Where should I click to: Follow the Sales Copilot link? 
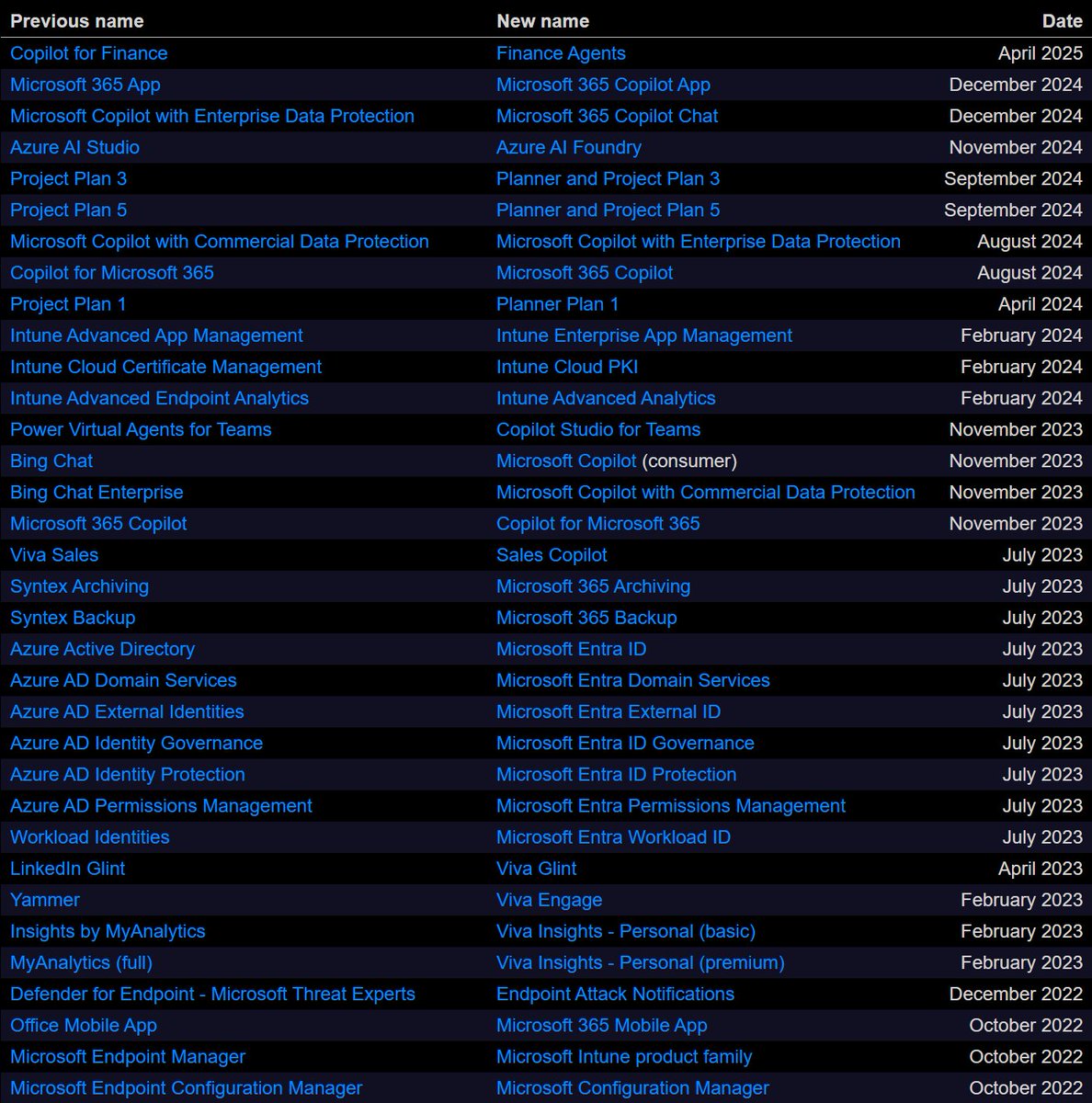point(552,554)
